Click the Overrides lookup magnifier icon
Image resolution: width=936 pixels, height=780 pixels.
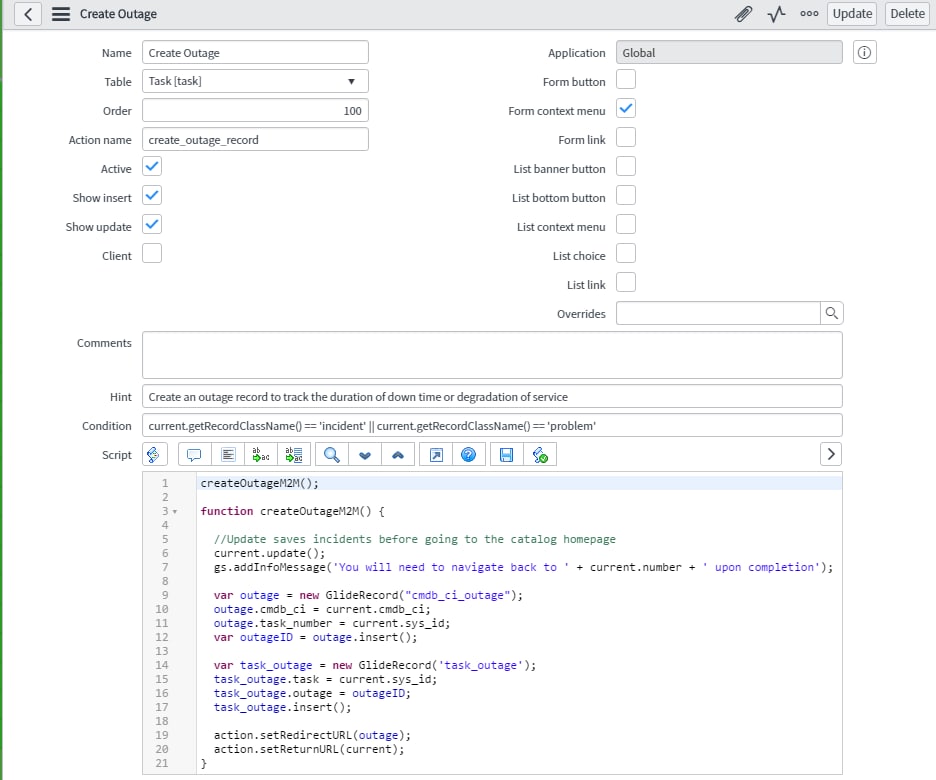point(832,313)
